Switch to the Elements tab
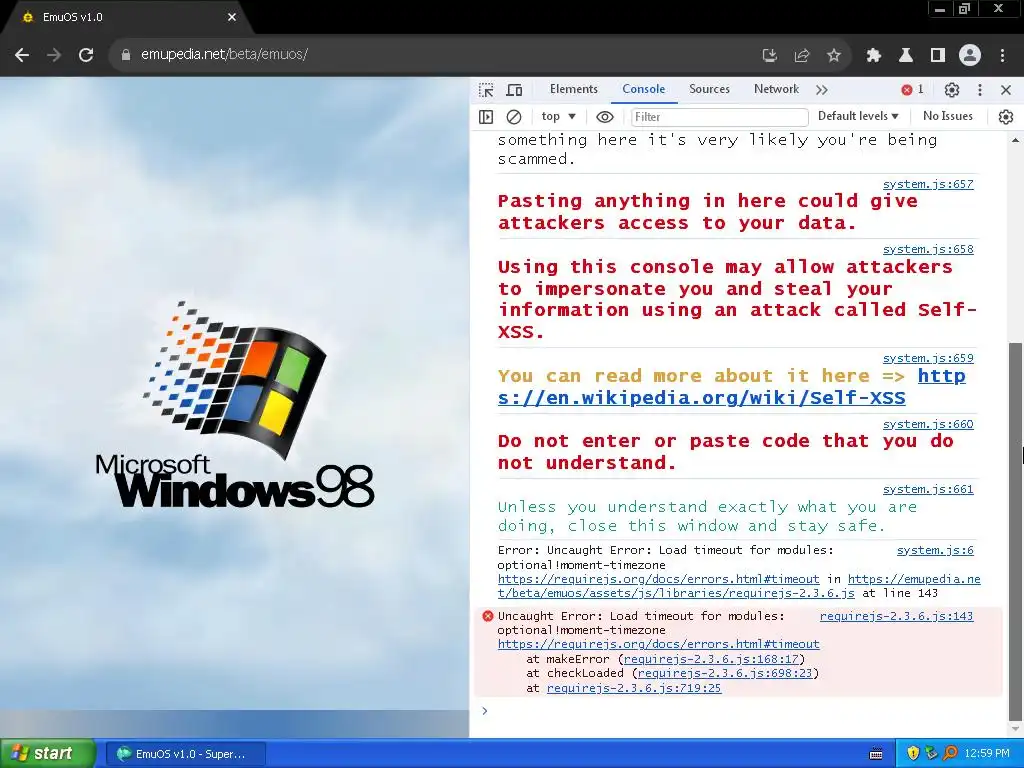Image resolution: width=1024 pixels, height=768 pixels. pos(573,89)
